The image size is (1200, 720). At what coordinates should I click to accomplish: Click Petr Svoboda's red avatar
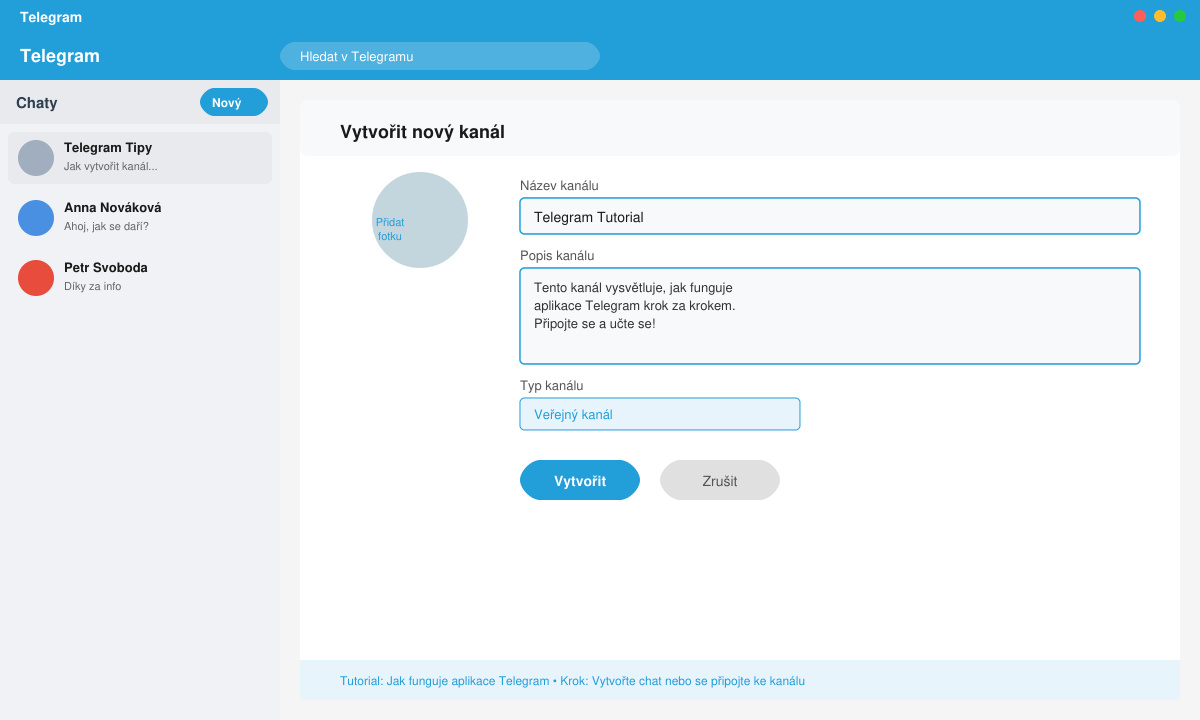(x=36, y=278)
